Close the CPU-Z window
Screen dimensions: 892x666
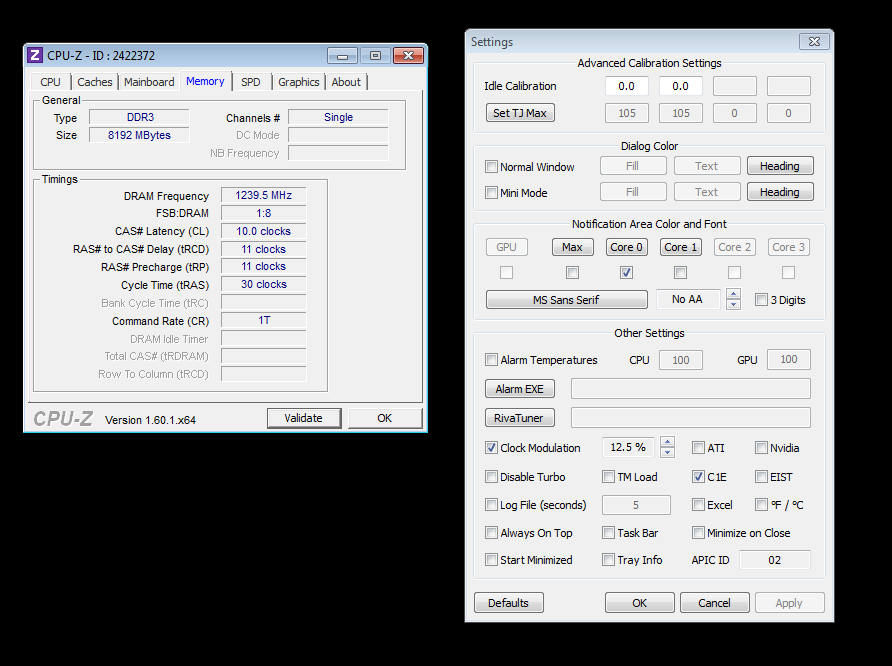click(408, 56)
